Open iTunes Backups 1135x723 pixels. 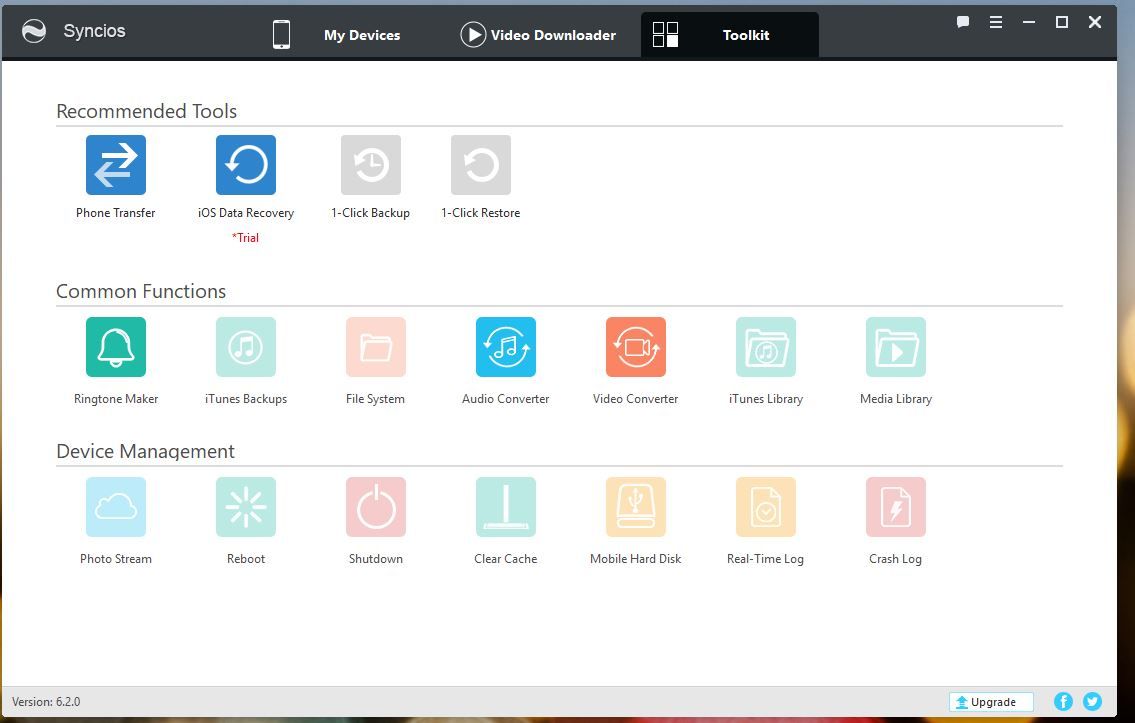(246, 347)
